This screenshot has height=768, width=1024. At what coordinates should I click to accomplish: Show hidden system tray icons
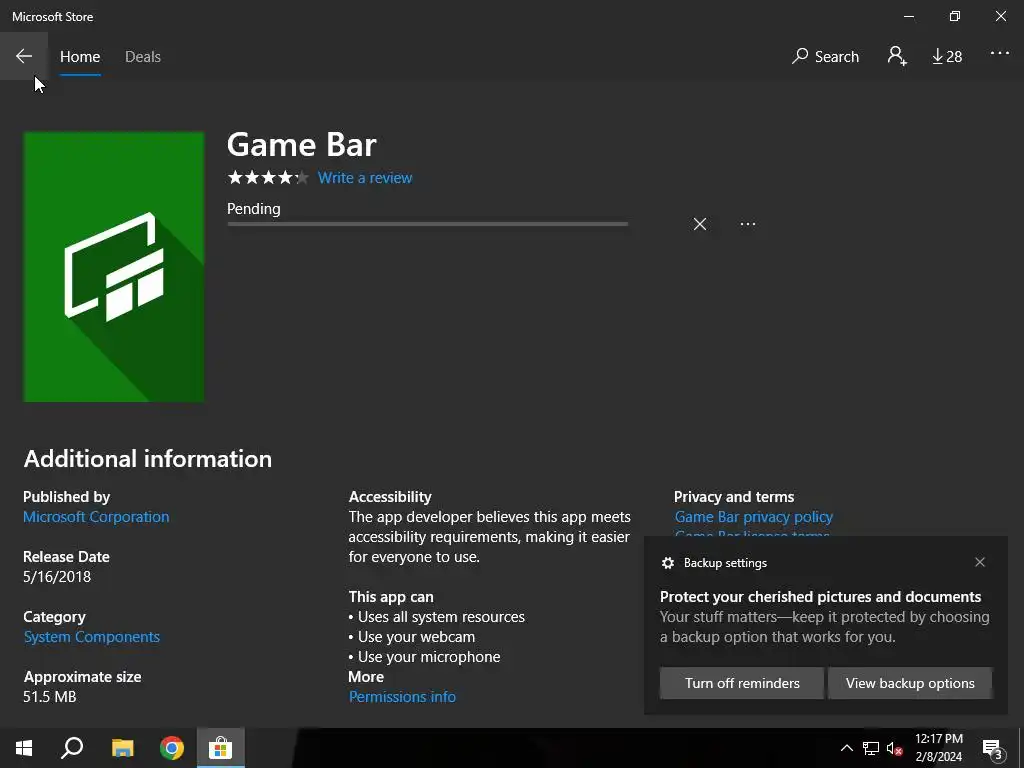tap(846, 748)
